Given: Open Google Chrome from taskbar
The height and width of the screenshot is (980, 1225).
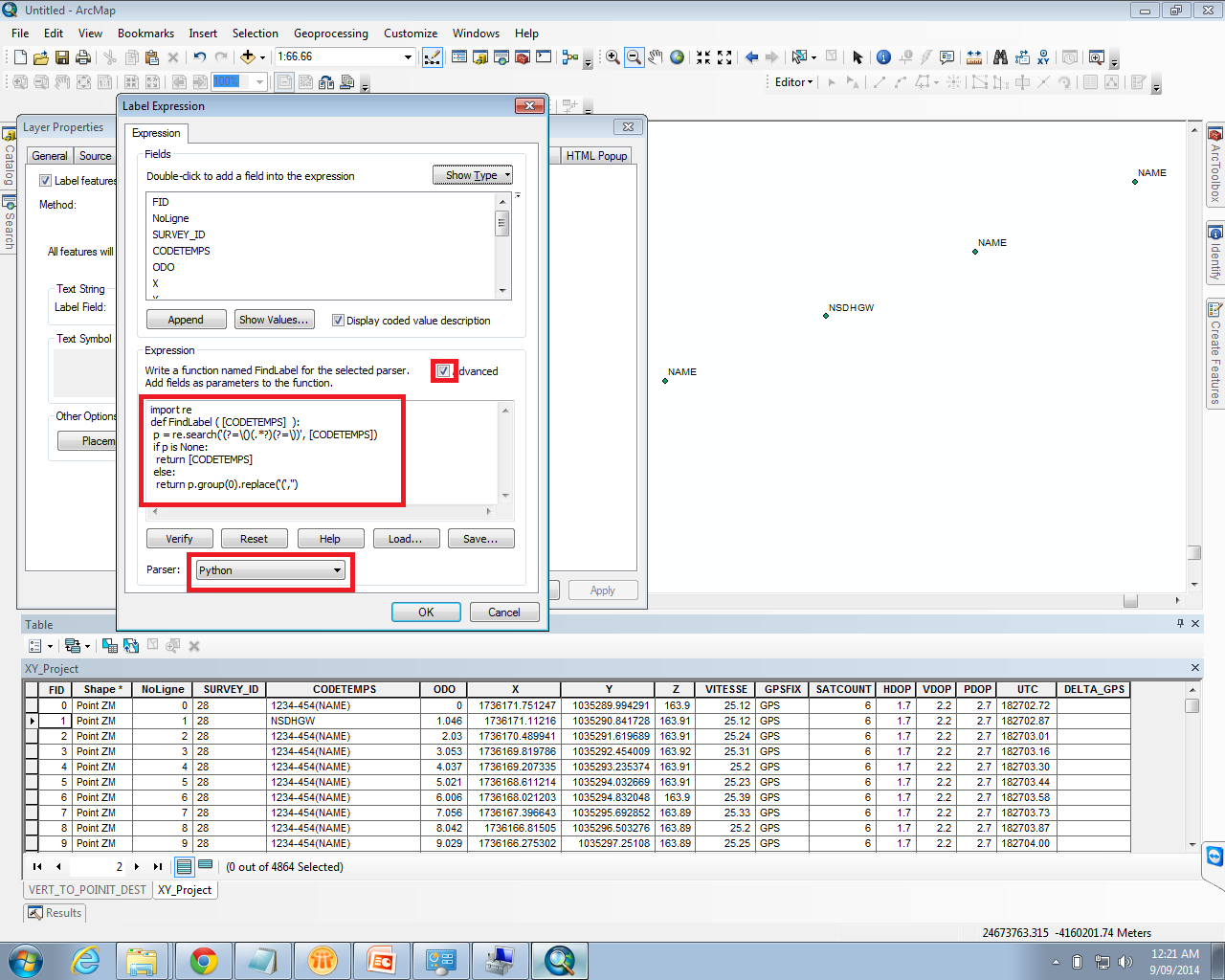Looking at the screenshot, I should [x=204, y=961].
